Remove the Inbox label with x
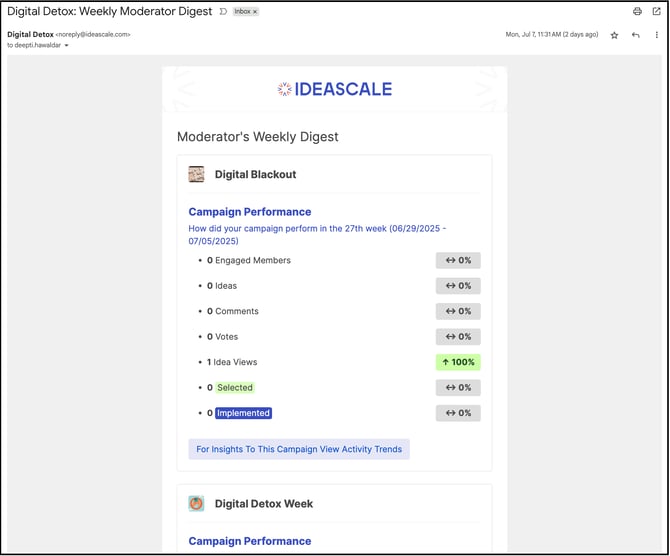Image resolution: width=670 pixels, height=556 pixels. (255, 12)
